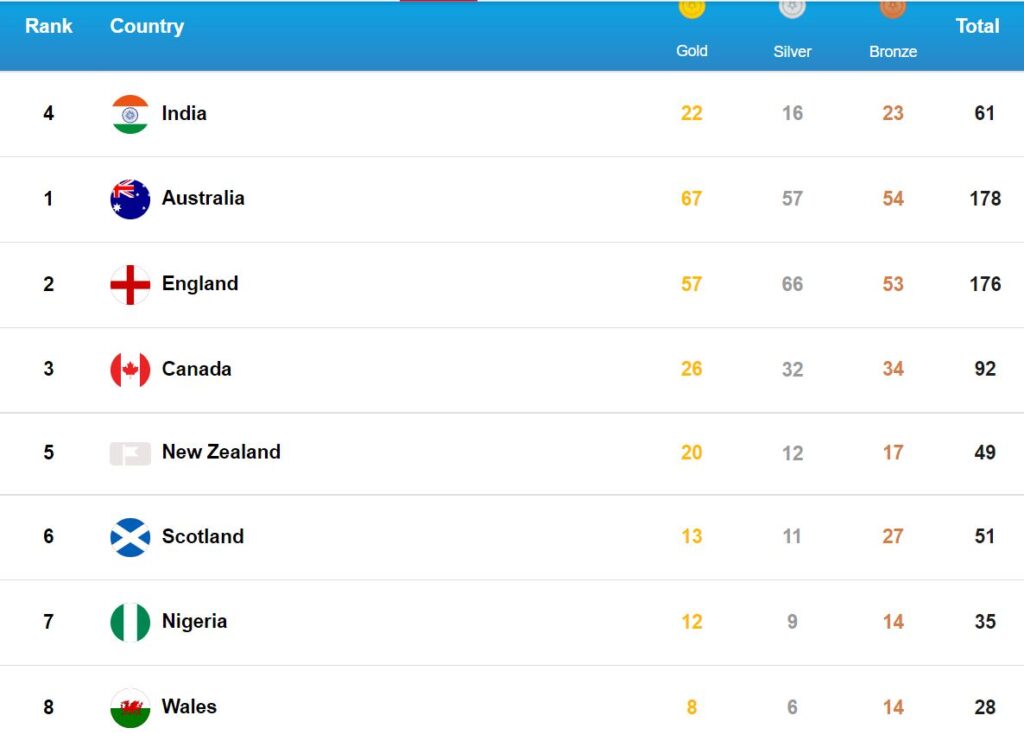The width and height of the screenshot is (1024, 747).
Task: Select England's total of 176
Action: (985, 284)
